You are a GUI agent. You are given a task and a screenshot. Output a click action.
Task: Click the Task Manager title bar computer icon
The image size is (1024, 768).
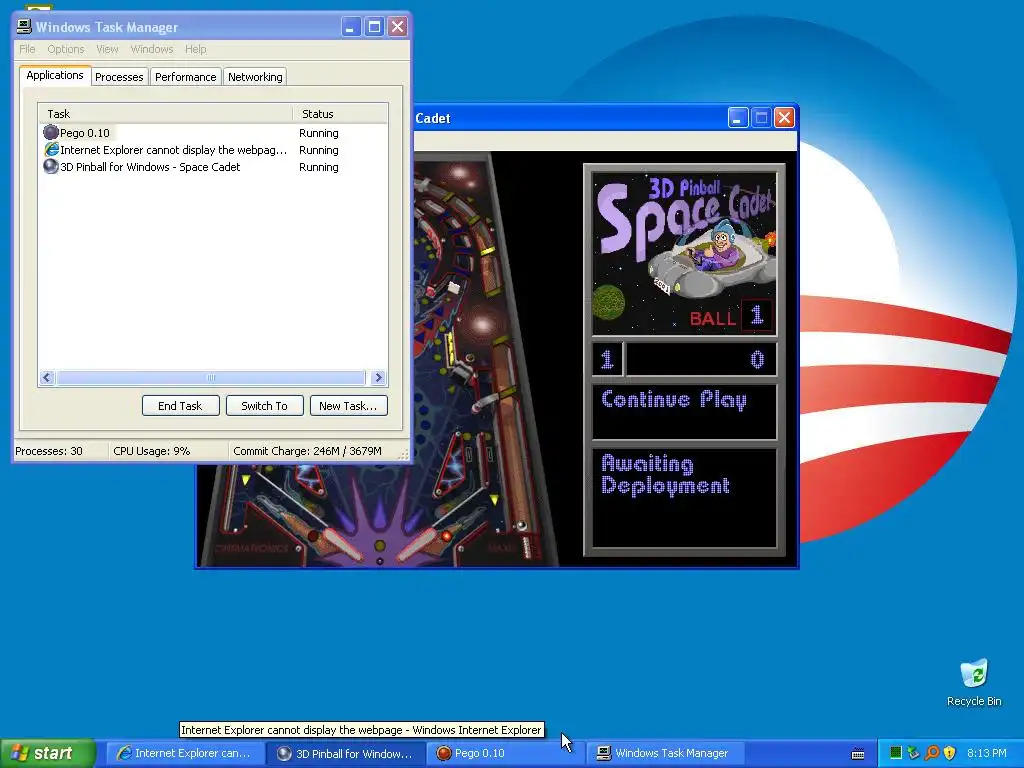(24, 26)
